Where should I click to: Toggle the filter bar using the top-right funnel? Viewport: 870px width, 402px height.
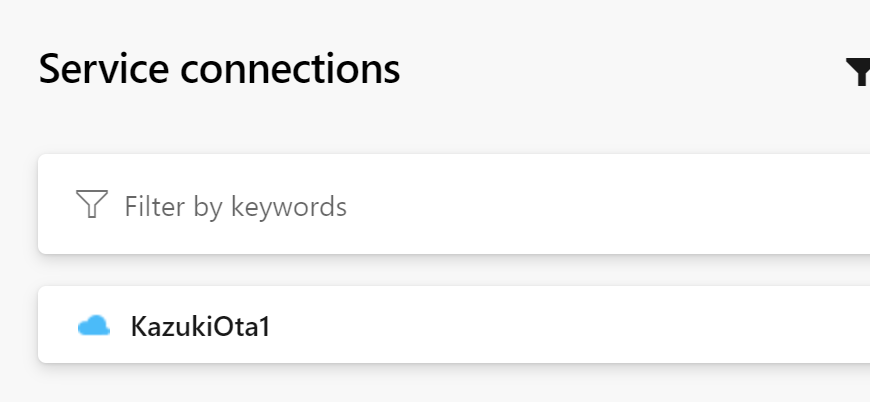point(858,72)
